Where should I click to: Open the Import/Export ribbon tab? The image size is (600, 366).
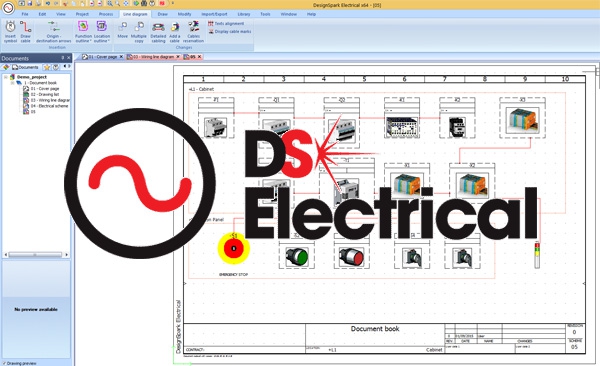214,14
